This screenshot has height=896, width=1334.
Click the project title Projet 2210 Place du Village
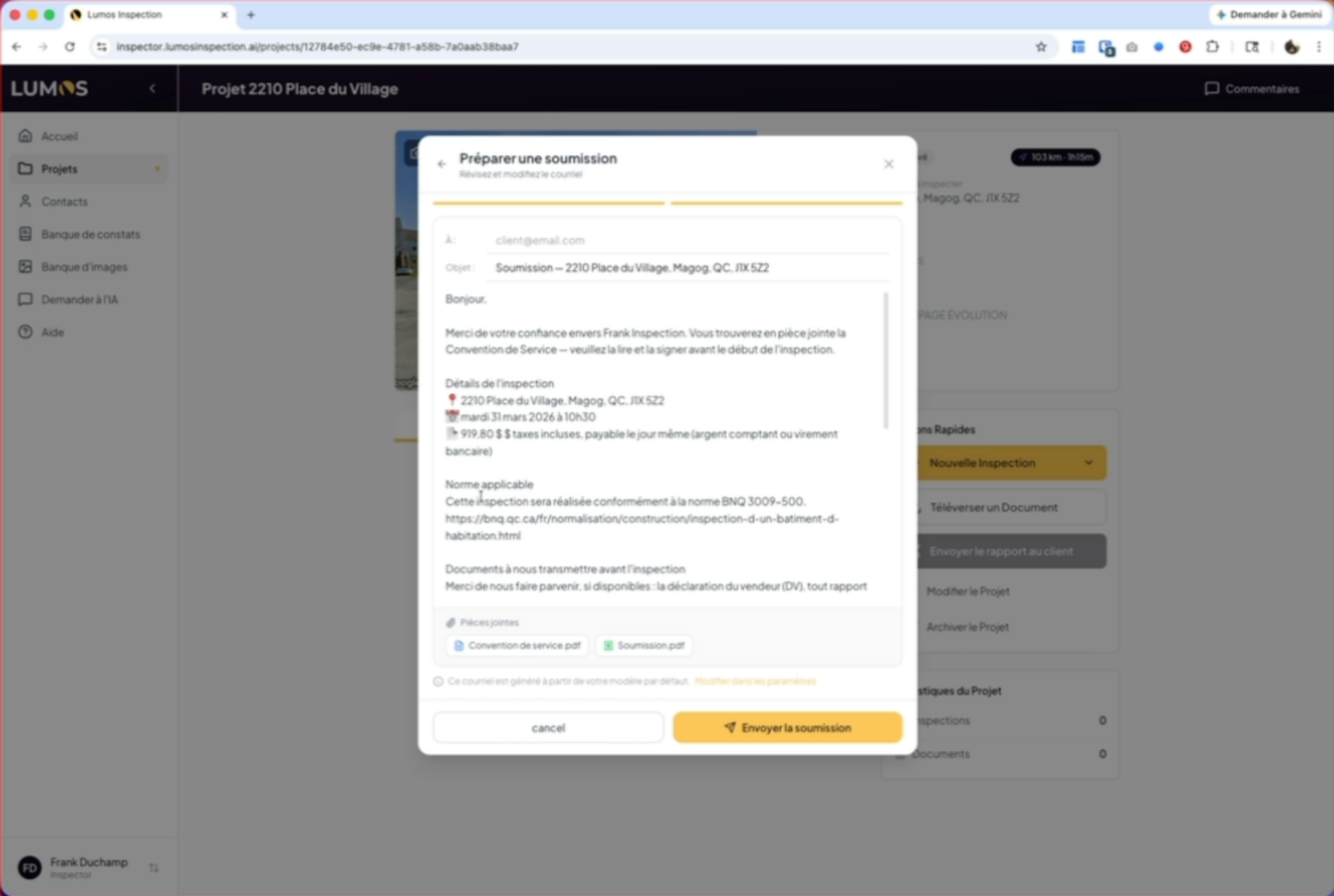(x=299, y=89)
